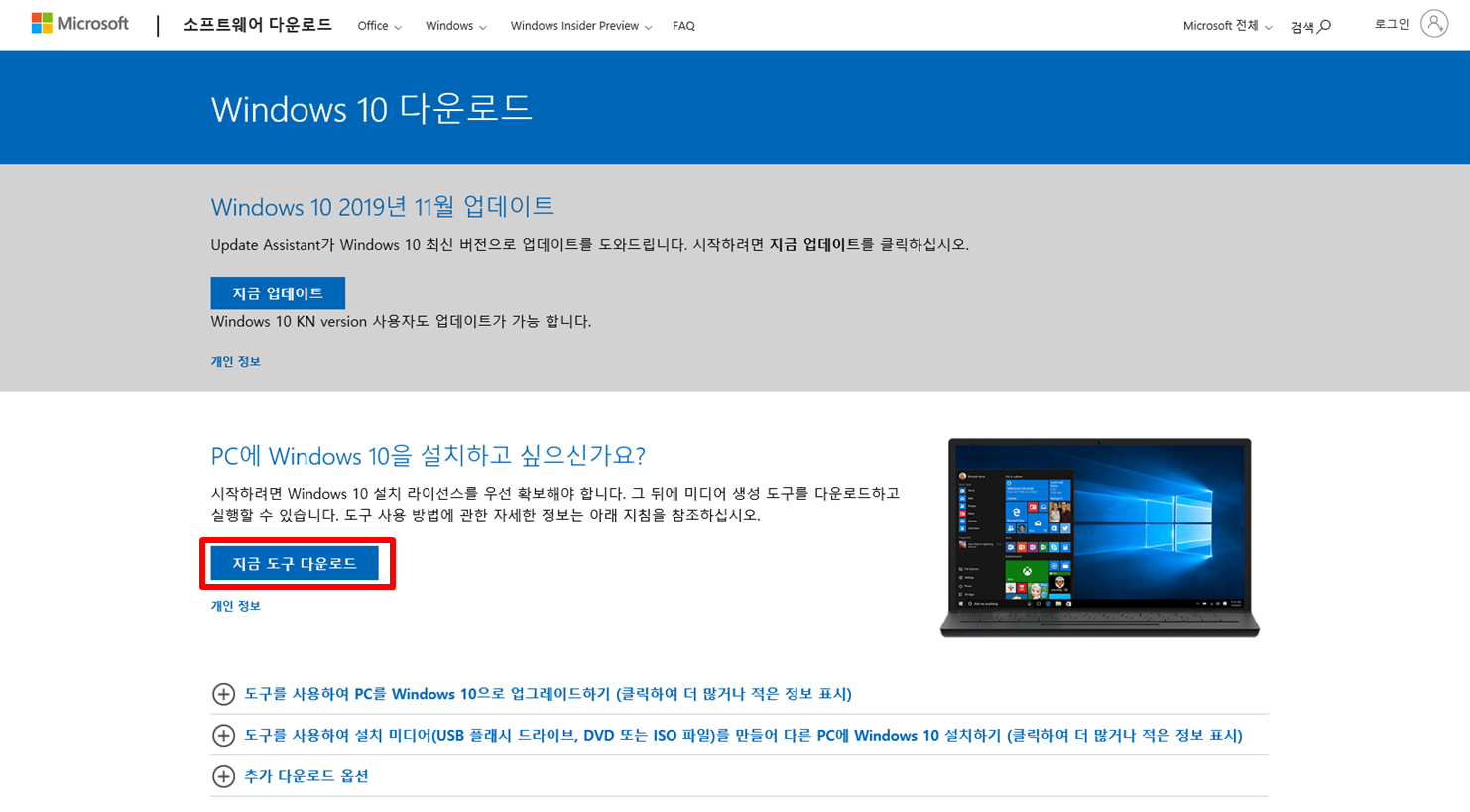Click the 지금 업데이트 button
Image resolution: width=1470 pixels, height=812 pixels.
click(278, 293)
